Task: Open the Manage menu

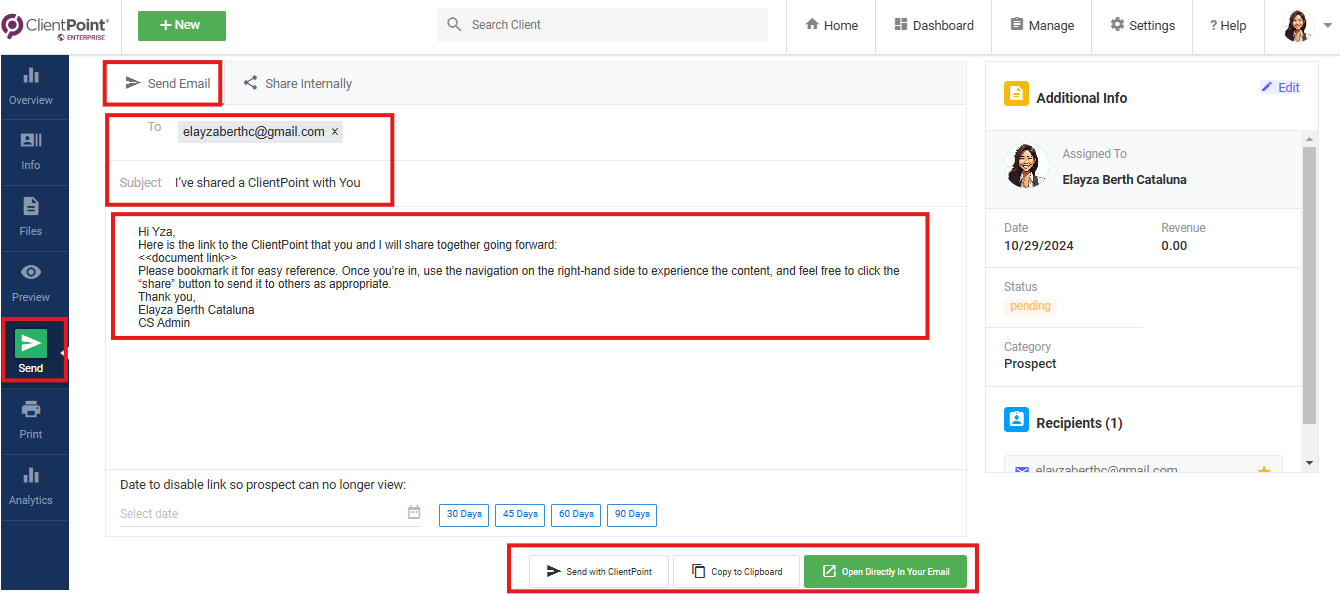Action: 1042,26
